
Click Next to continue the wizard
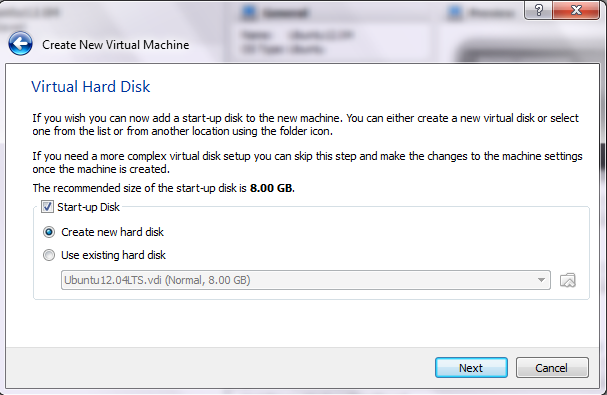click(x=471, y=368)
